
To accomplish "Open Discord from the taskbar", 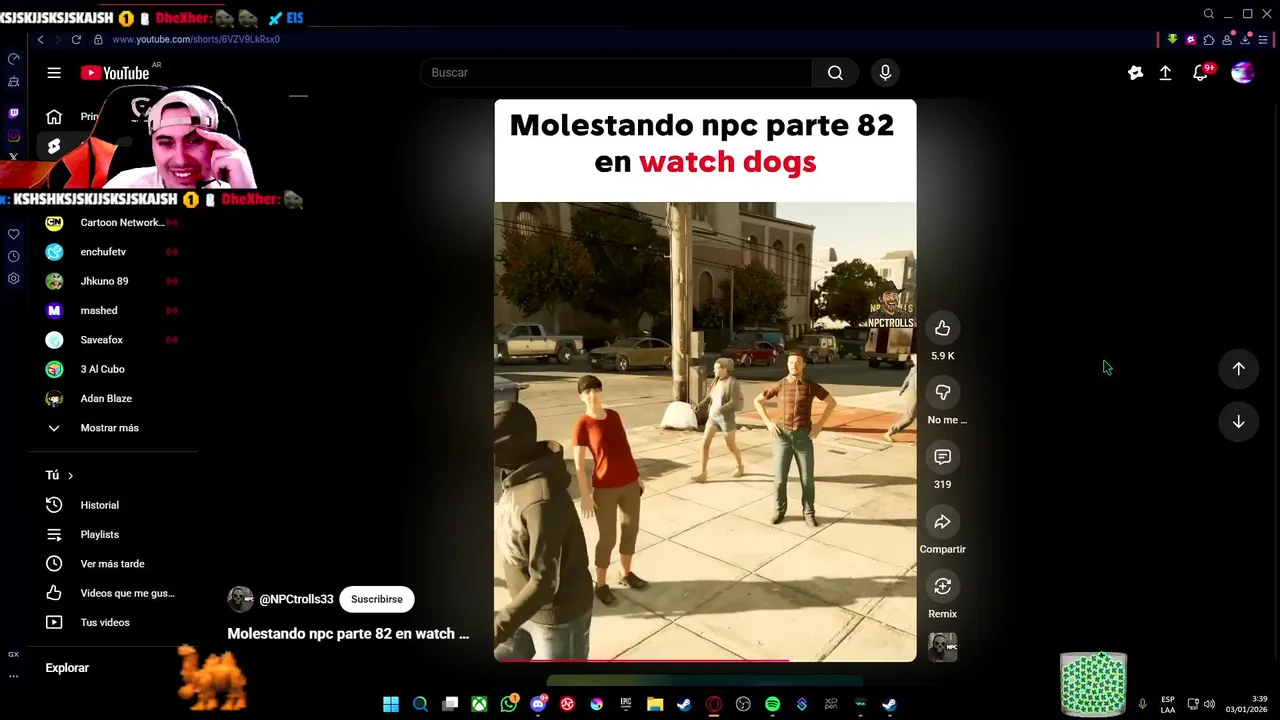I will click(x=538, y=704).
